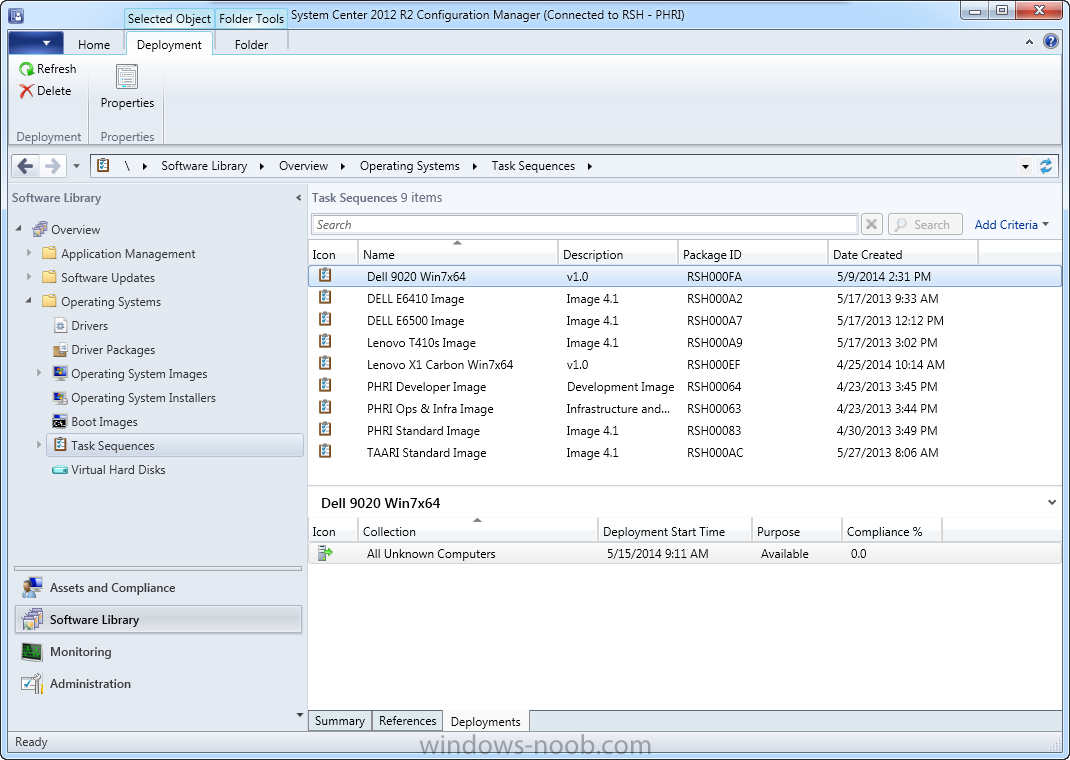Open the help question mark icon
Viewport: 1070px width, 760px height.
[x=1051, y=42]
